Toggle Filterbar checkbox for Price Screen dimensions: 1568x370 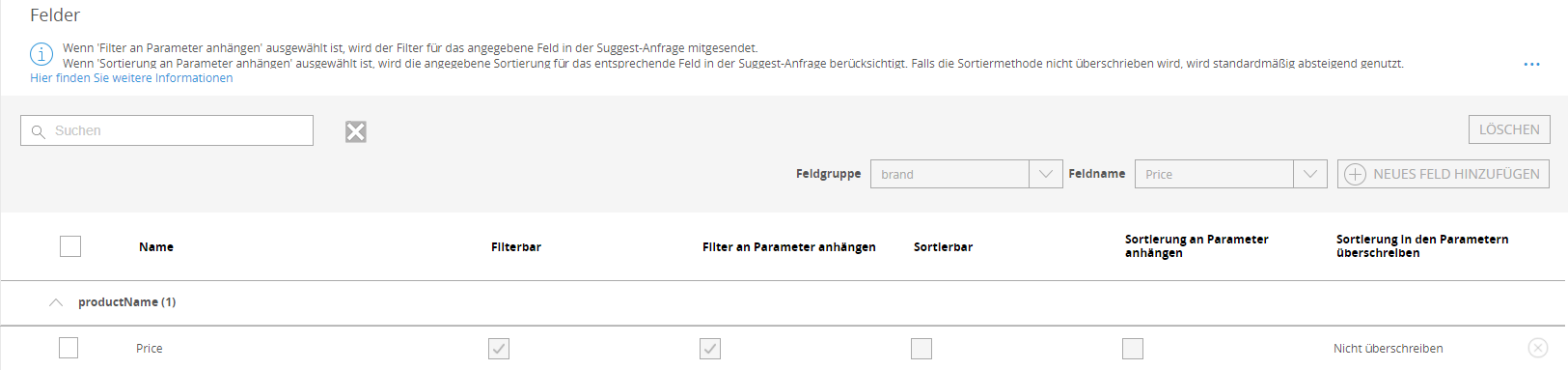pyautogui.click(x=499, y=349)
